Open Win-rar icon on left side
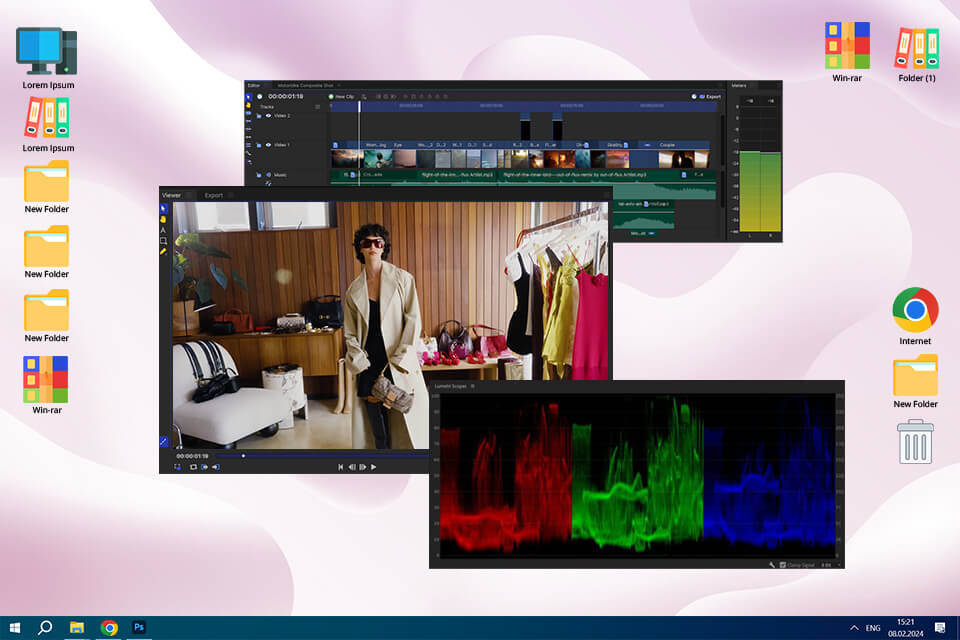 tap(47, 385)
